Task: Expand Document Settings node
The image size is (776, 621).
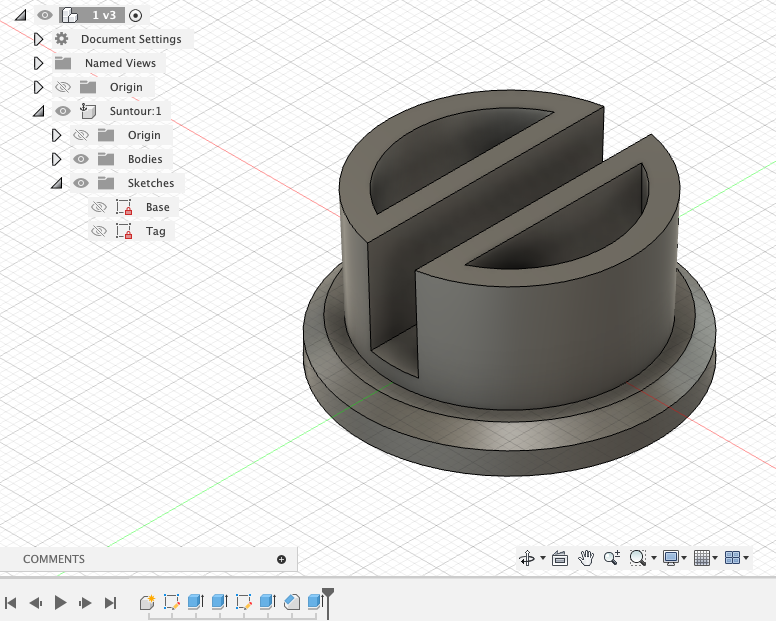Action: click(x=38, y=39)
